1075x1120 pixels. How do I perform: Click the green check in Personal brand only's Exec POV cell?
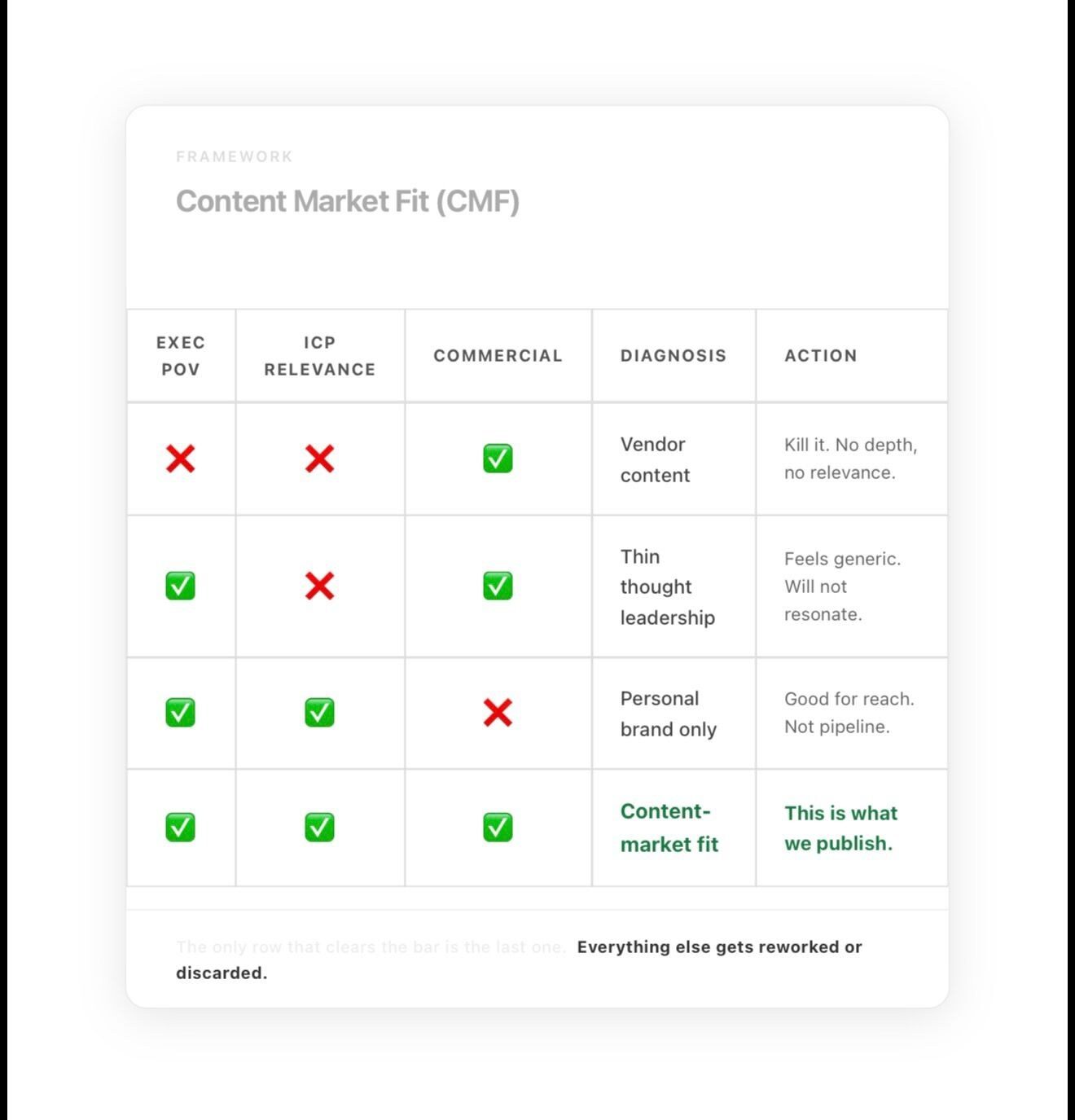point(180,713)
